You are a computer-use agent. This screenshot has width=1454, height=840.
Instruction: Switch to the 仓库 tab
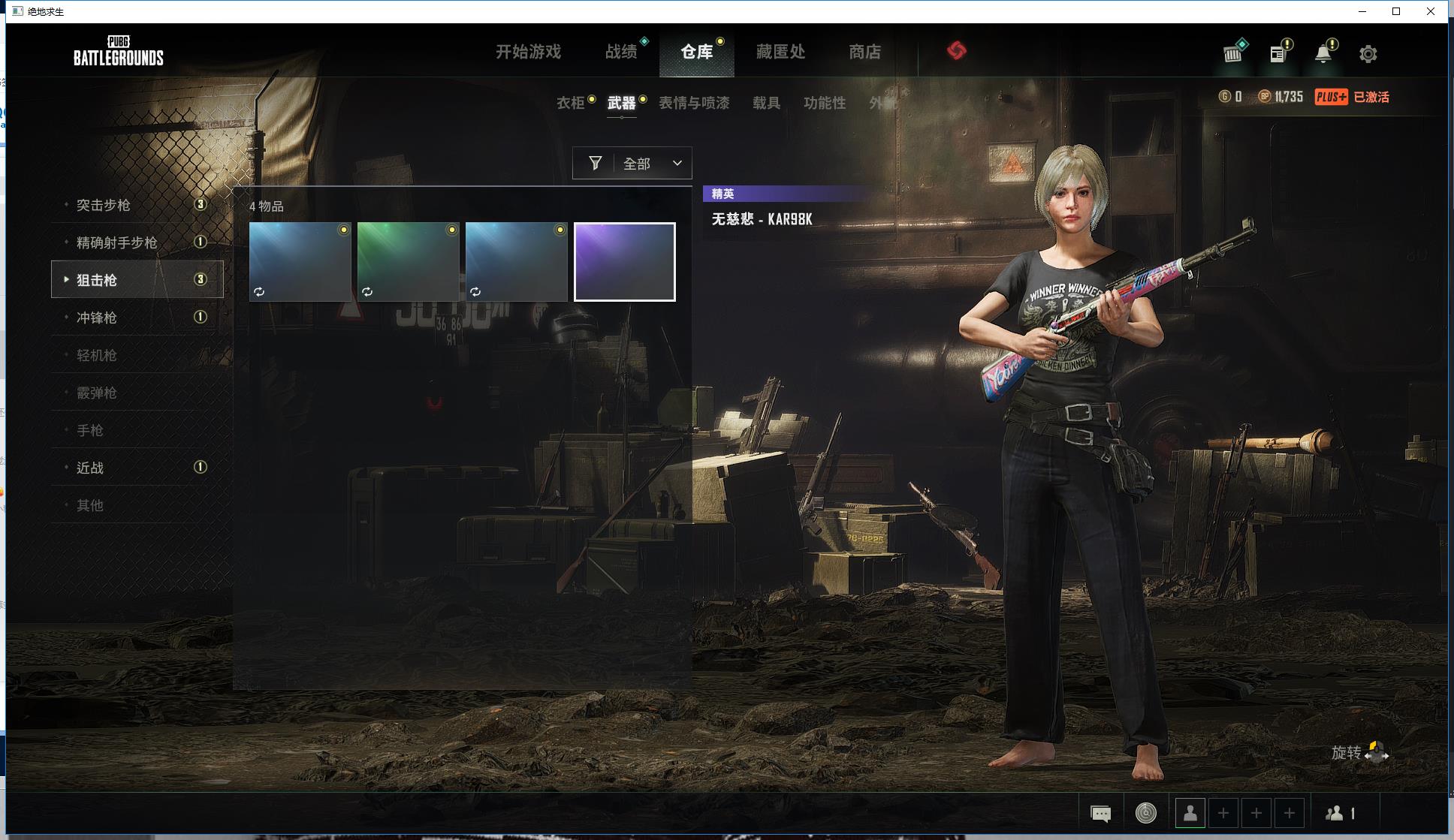tap(696, 52)
